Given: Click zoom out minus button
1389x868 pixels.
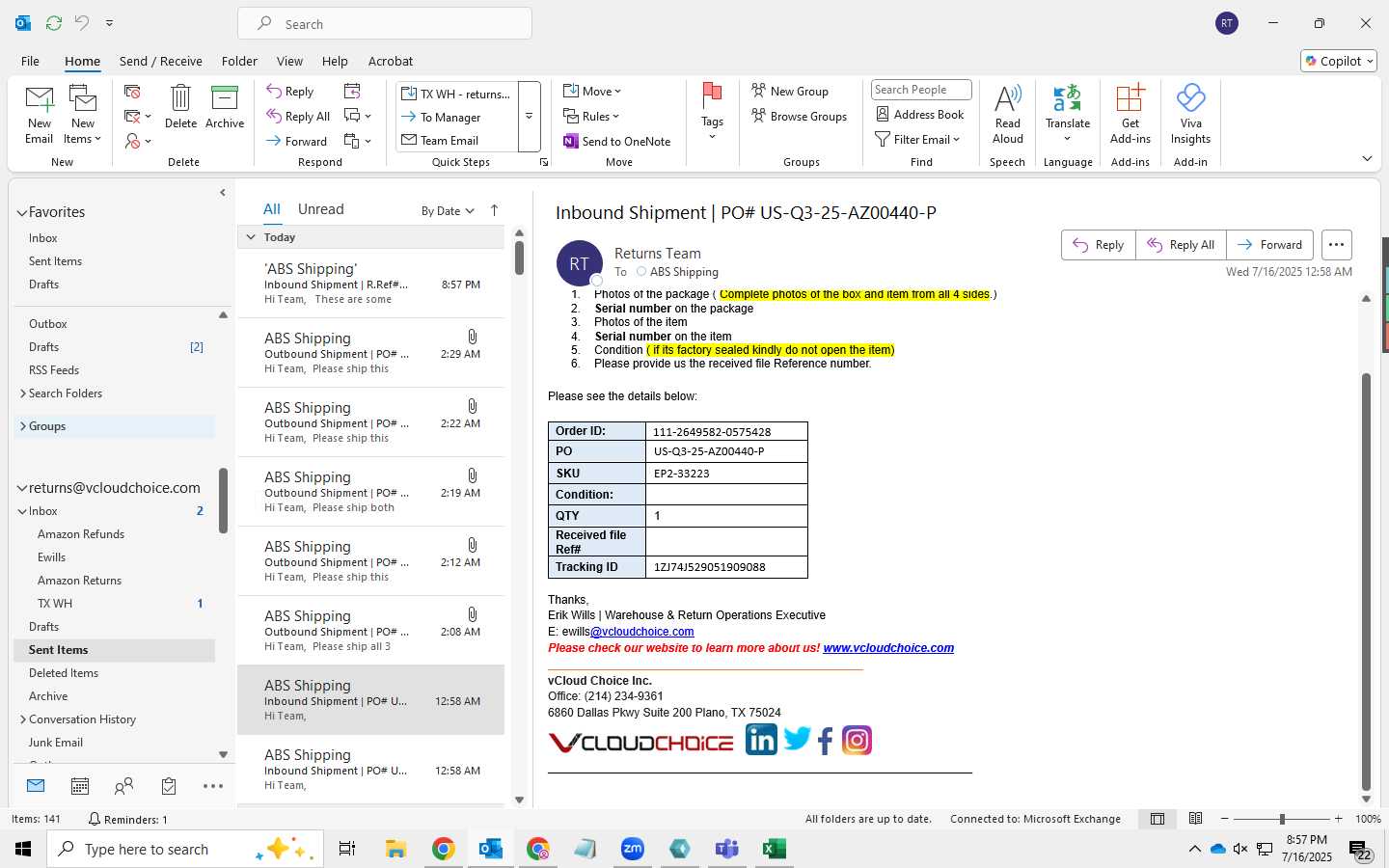Looking at the screenshot, I should 1225,819.
